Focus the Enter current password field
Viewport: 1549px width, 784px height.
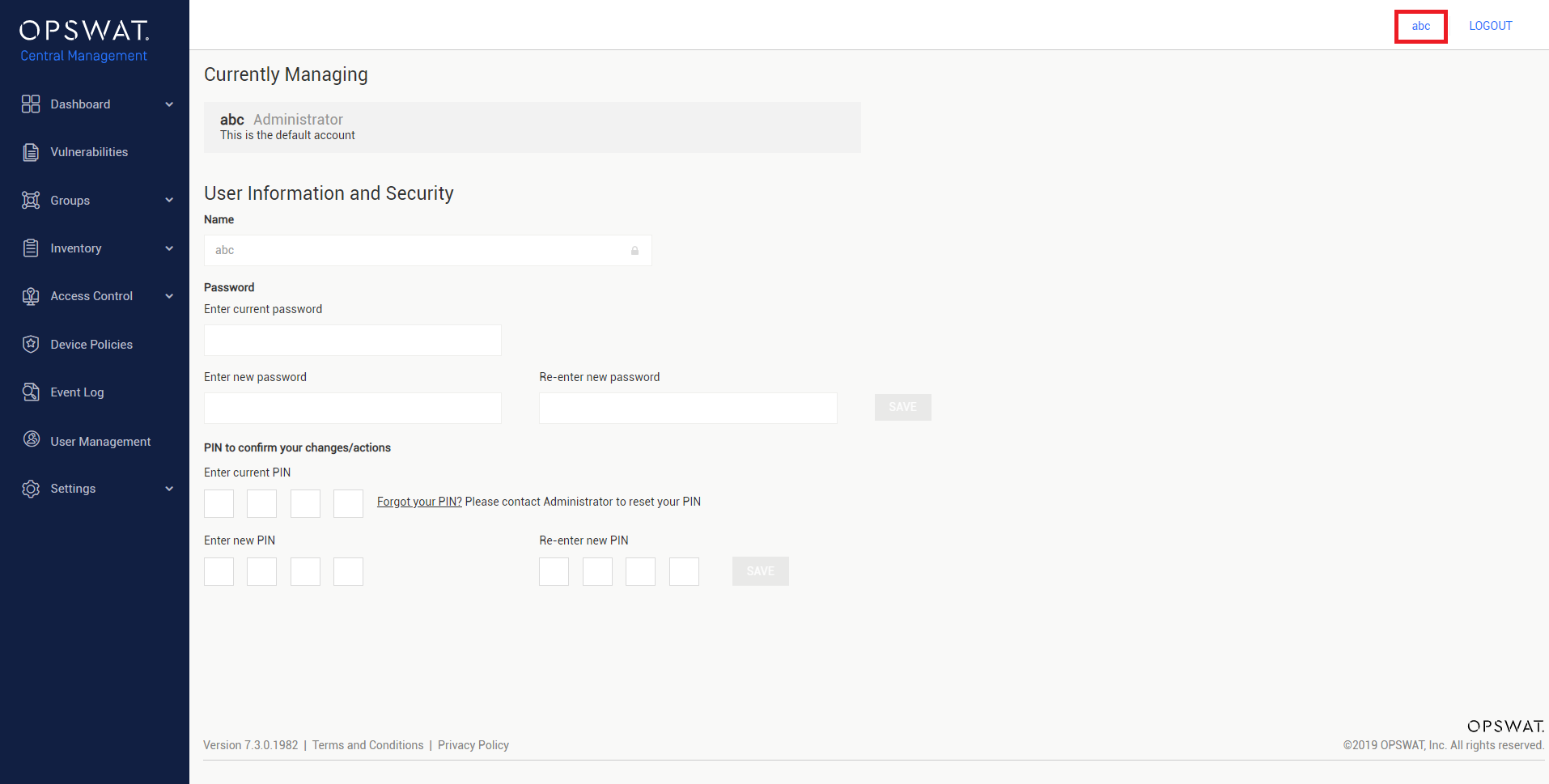[x=353, y=341]
